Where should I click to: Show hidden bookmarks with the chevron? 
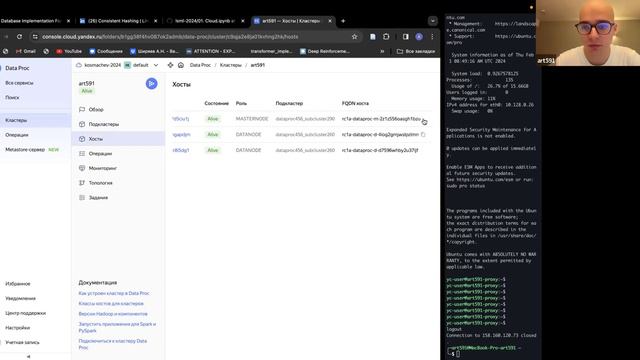pyautogui.click(x=382, y=51)
